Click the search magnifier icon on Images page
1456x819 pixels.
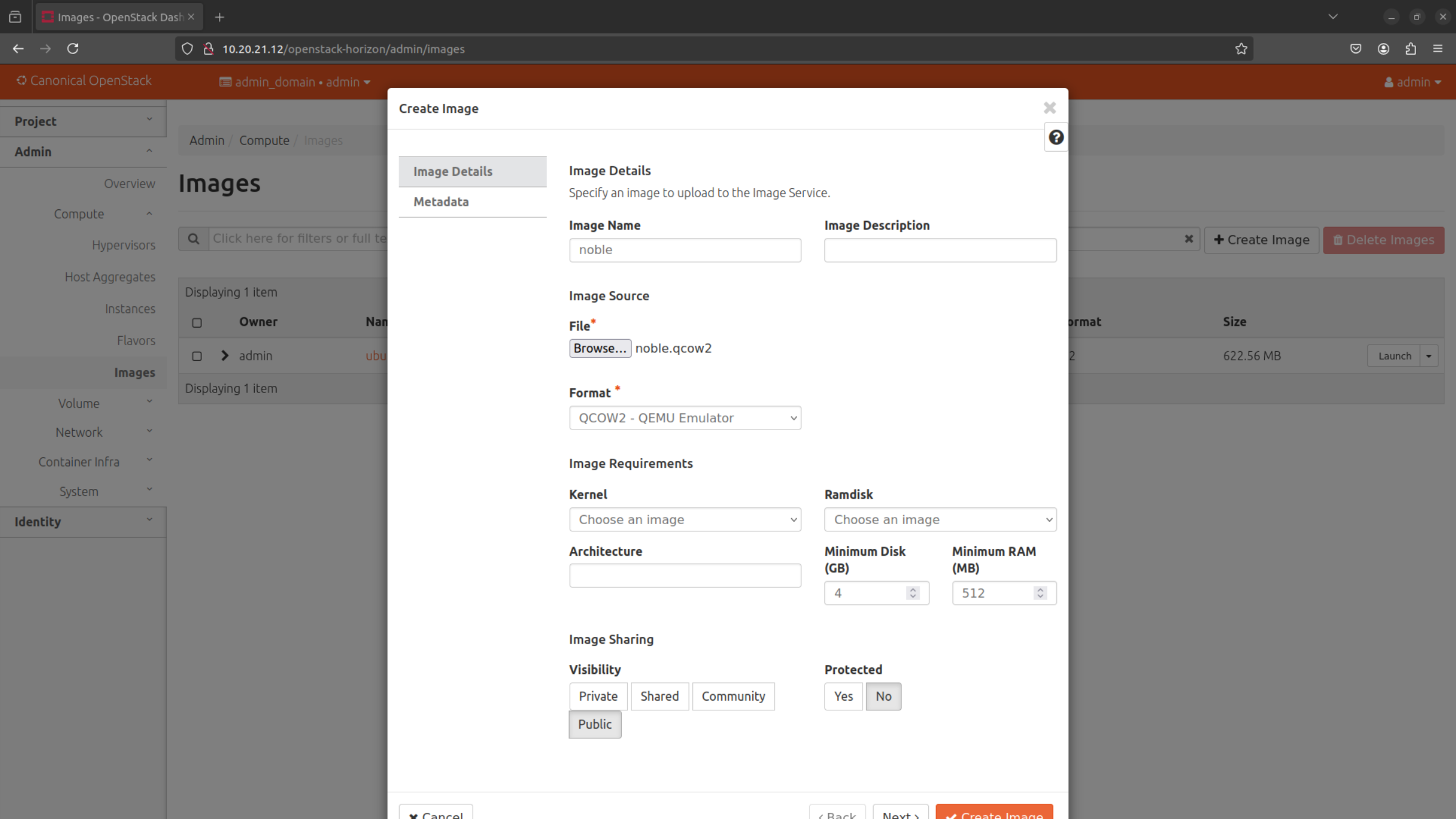194,239
